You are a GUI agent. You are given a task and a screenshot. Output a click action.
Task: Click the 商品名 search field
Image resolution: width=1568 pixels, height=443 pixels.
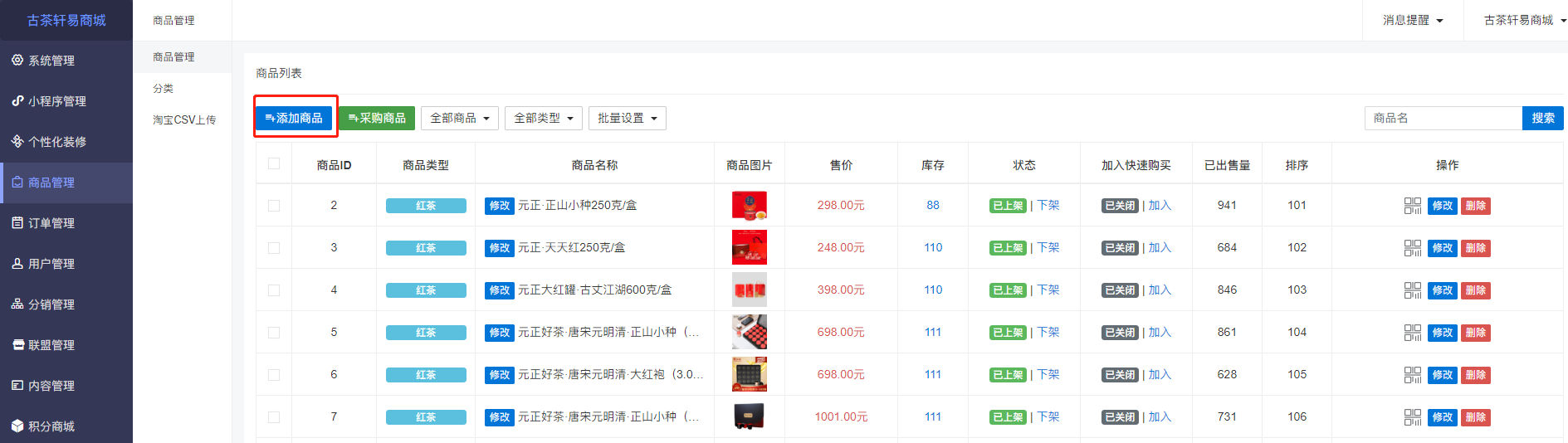pos(1443,118)
